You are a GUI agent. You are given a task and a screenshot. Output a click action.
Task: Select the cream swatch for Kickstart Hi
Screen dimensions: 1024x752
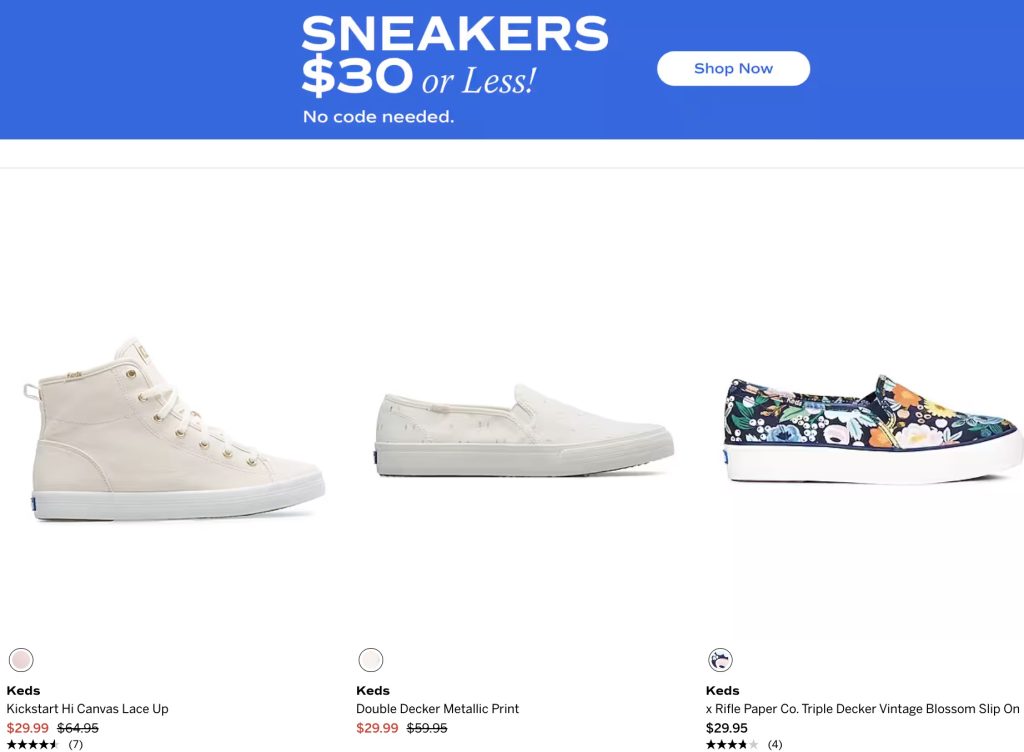coord(21,660)
